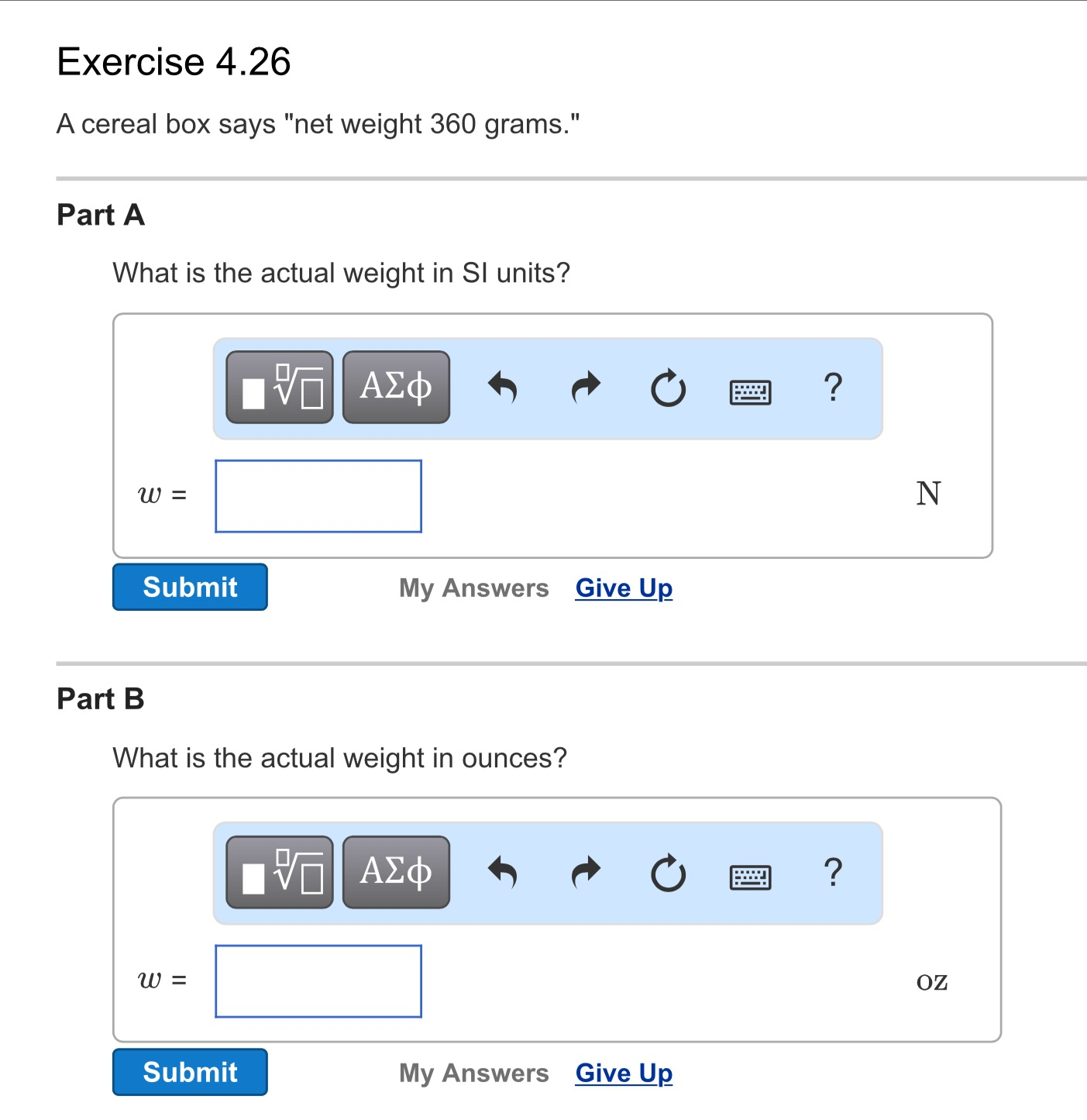Image resolution: width=1087 pixels, height=1120 pixels.
Task: Open Give Up for Part A
Action: 624,588
